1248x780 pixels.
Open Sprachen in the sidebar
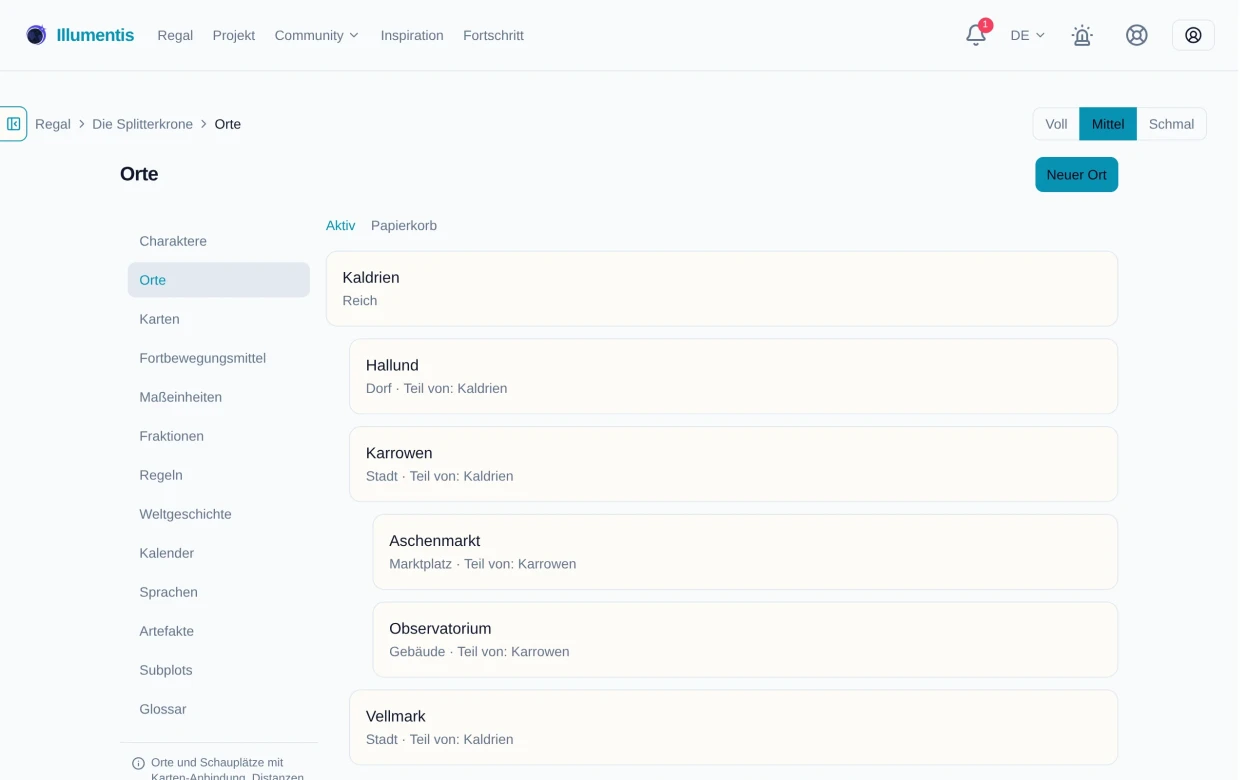219,592
